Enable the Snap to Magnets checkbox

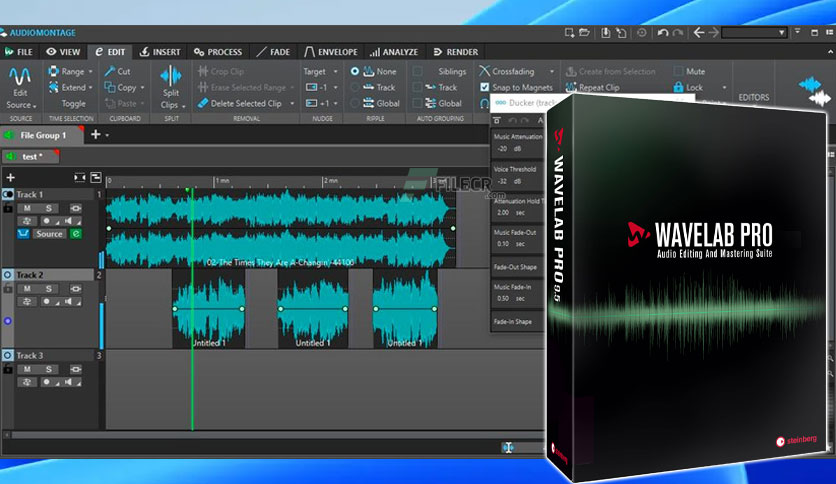click(x=484, y=87)
